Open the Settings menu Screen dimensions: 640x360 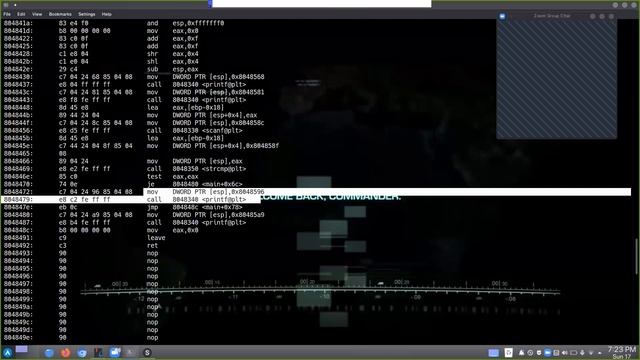(x=87, y=14)
